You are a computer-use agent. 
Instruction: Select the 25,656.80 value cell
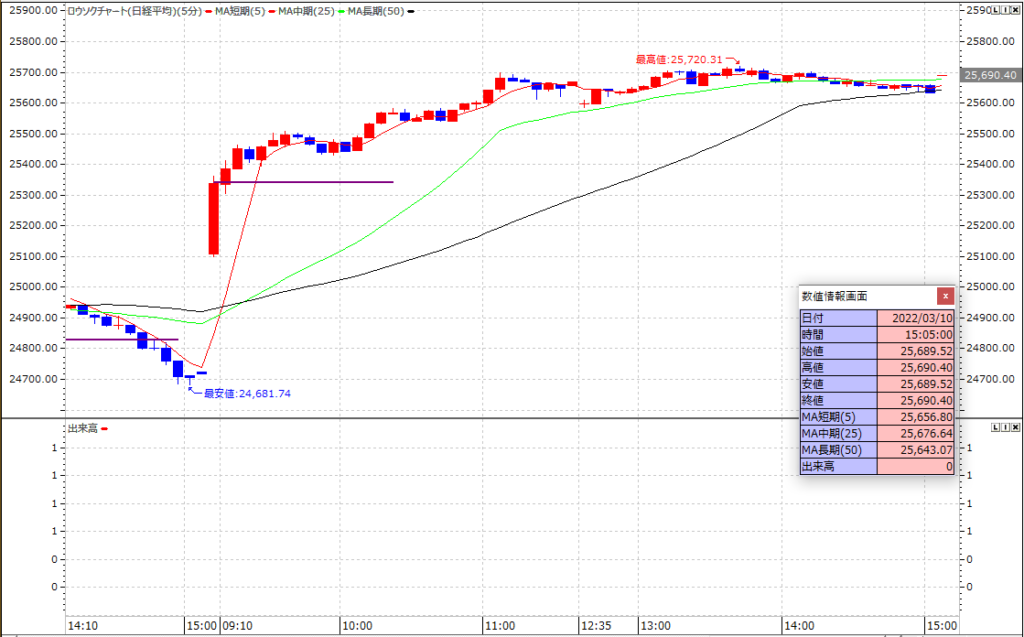click(916, 417)
